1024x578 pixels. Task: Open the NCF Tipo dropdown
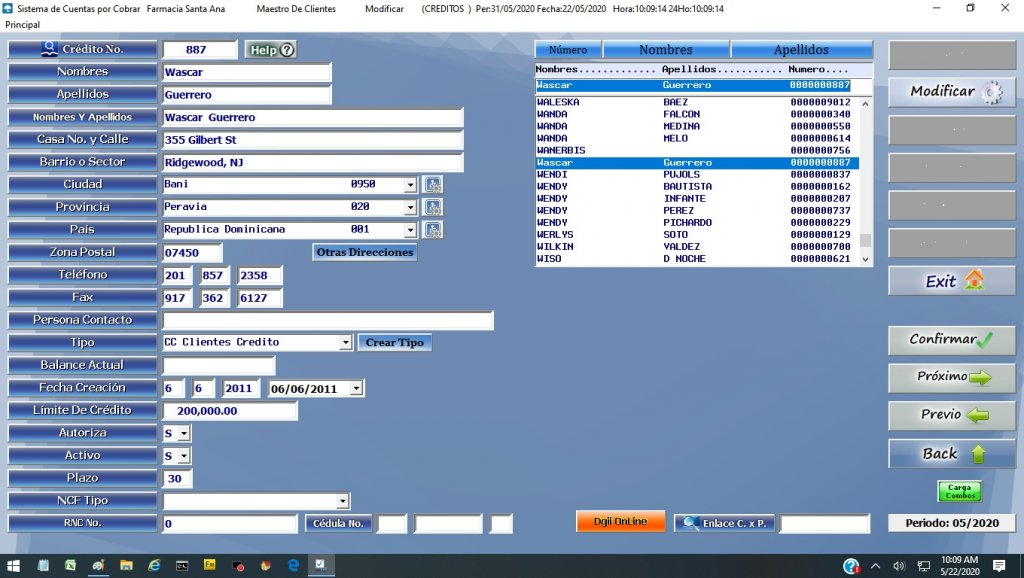(x=343, y=500)
